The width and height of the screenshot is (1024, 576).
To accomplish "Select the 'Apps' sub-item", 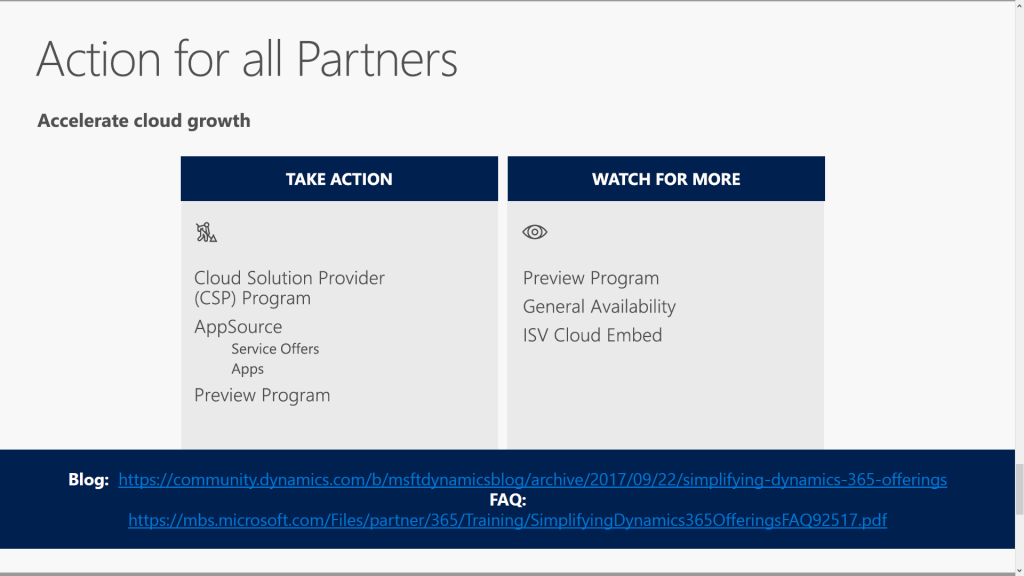I will click(248, 369).
